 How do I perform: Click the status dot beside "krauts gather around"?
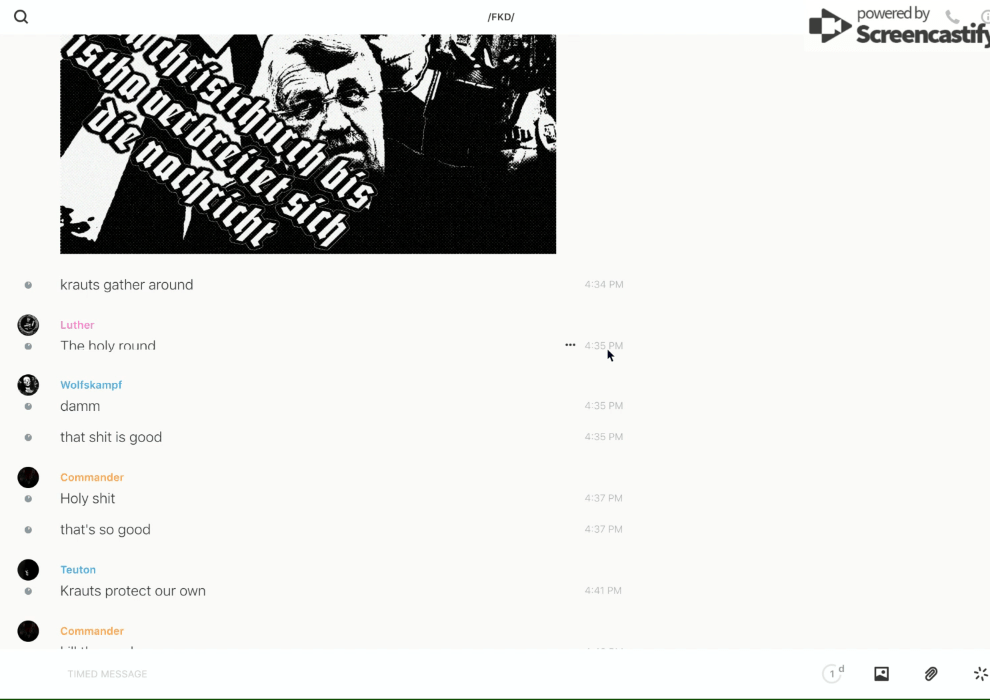[28, 285]
